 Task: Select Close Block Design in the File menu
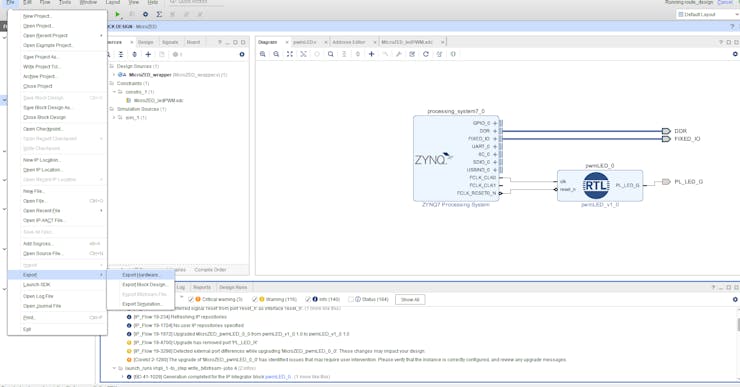pos(57,117)
